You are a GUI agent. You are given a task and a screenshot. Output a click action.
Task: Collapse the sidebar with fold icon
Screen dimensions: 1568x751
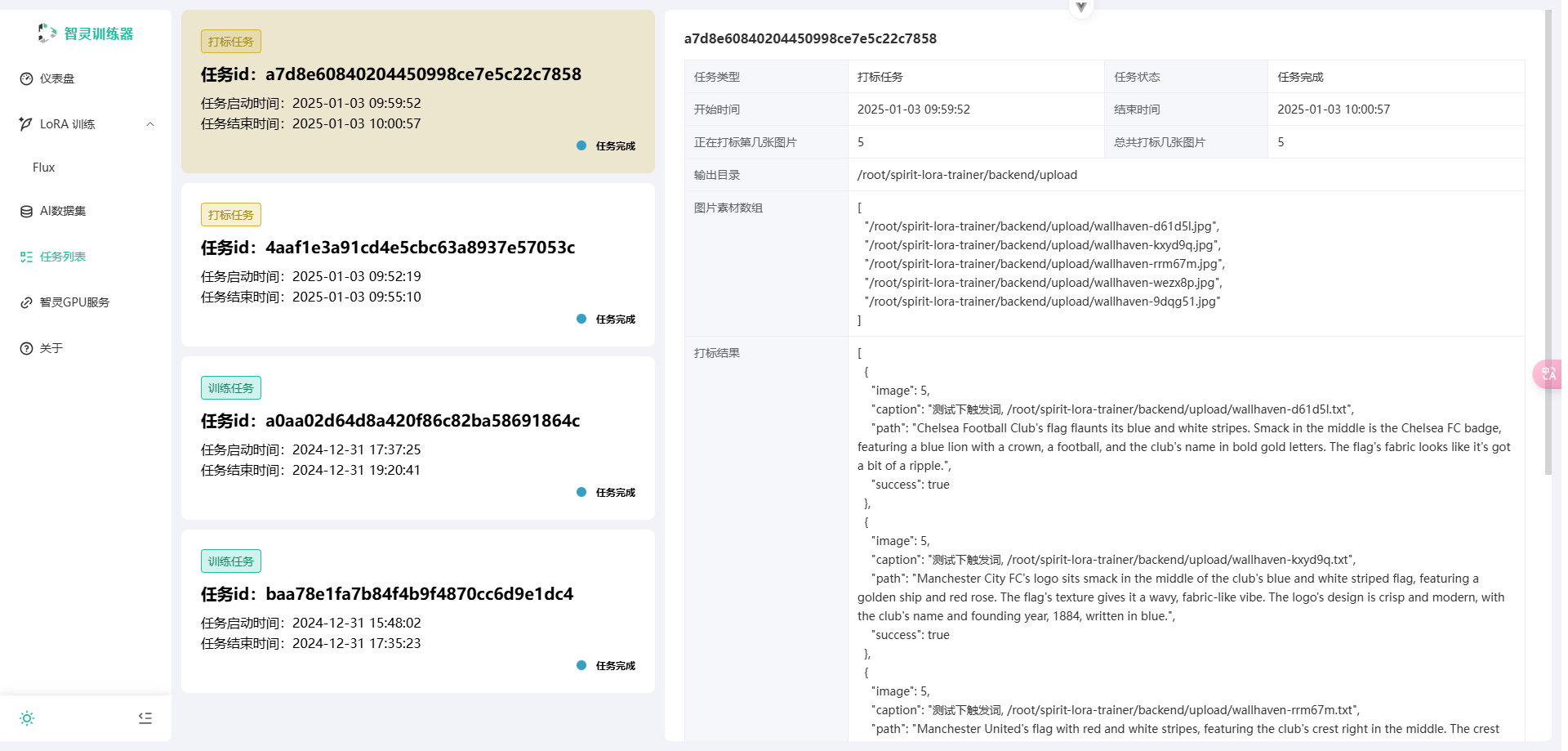coord(145,718)
